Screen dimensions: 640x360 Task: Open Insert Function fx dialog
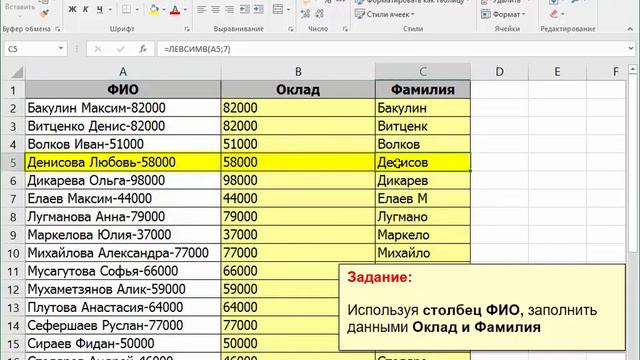coord(142,49)
